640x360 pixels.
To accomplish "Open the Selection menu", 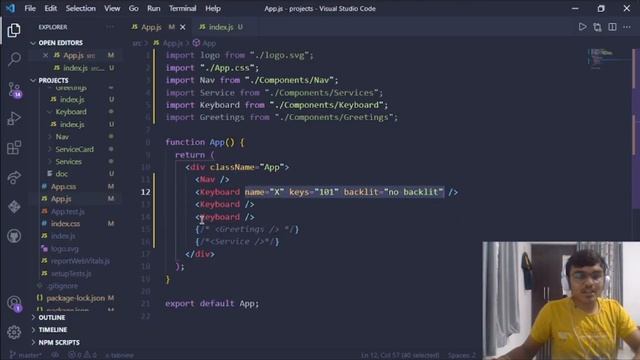I will tap(81, 8).
